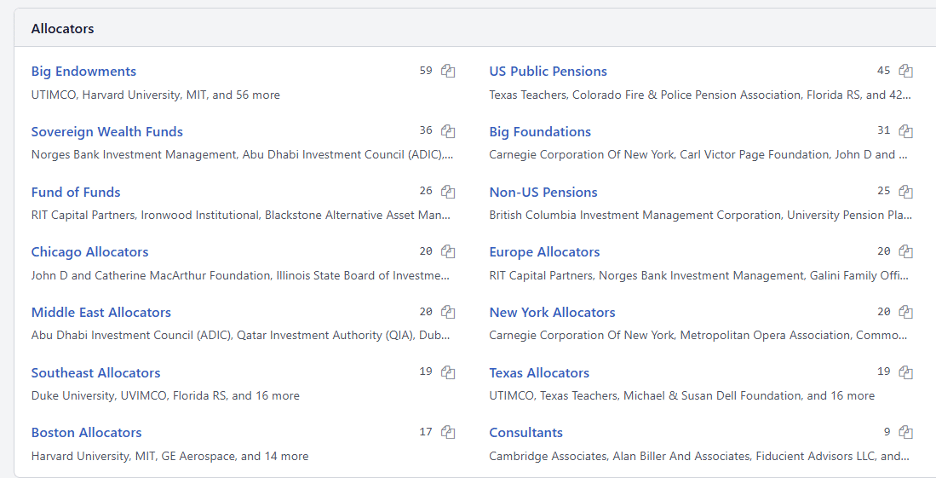Image resolution: width=936 pixels, height=478 pixels.
Task: Open the Non-US Pensions list
Action: tap(543, 192)
